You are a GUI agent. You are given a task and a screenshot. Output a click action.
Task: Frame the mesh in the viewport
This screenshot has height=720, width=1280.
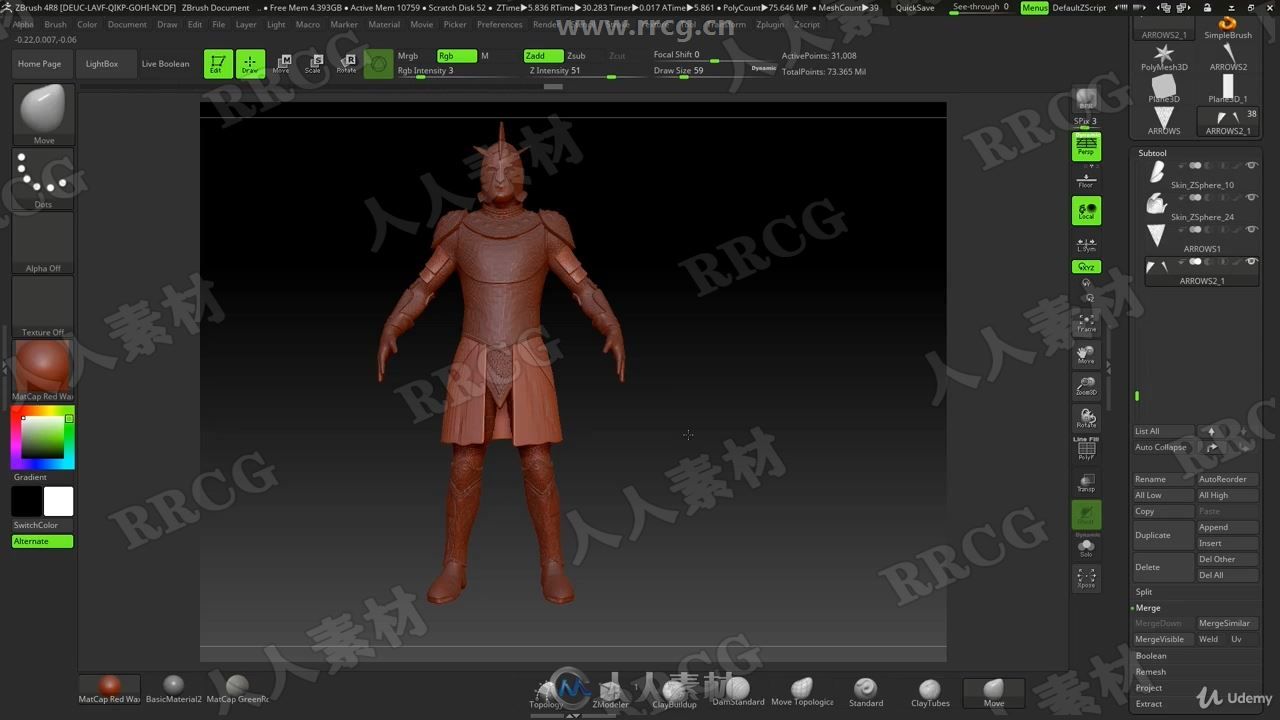[x=1086, y=322]
